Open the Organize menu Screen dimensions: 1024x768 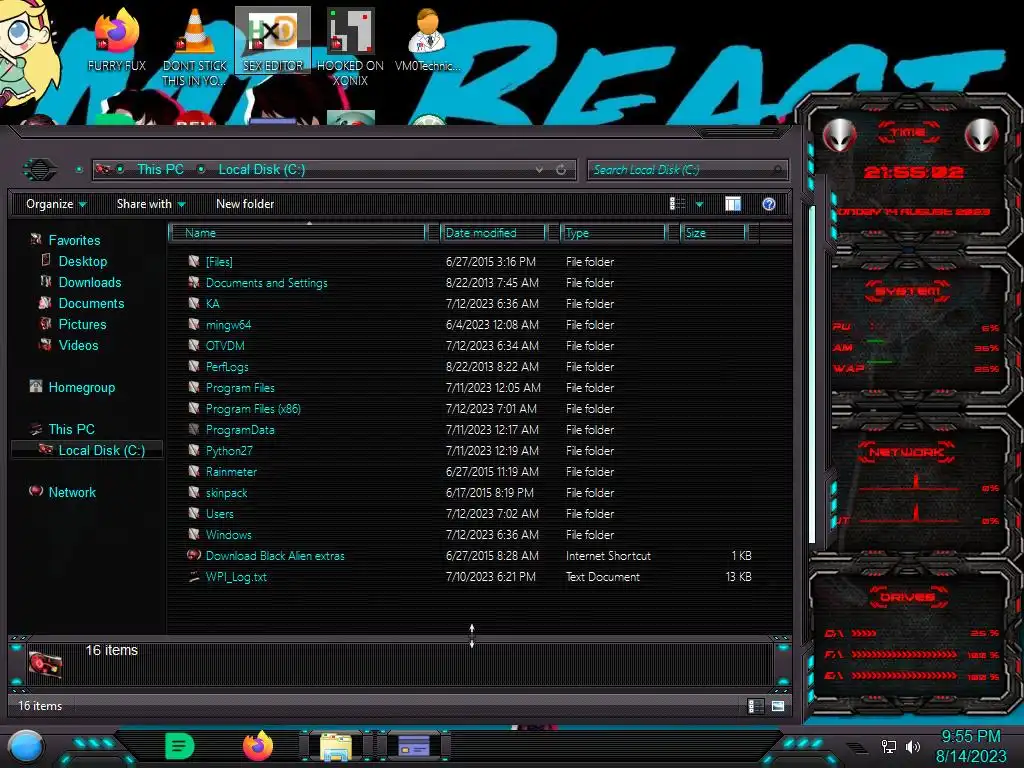click(56, 204)
